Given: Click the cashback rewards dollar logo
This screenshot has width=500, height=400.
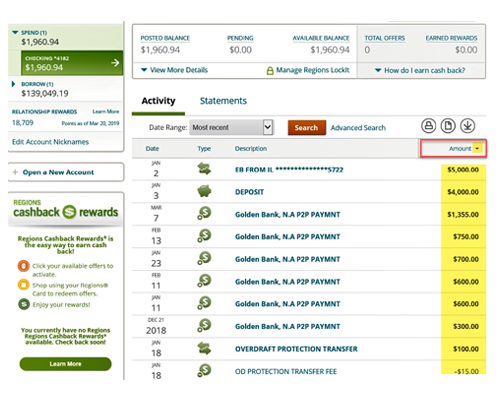Looking at the screenshot, I should [69, 212].
